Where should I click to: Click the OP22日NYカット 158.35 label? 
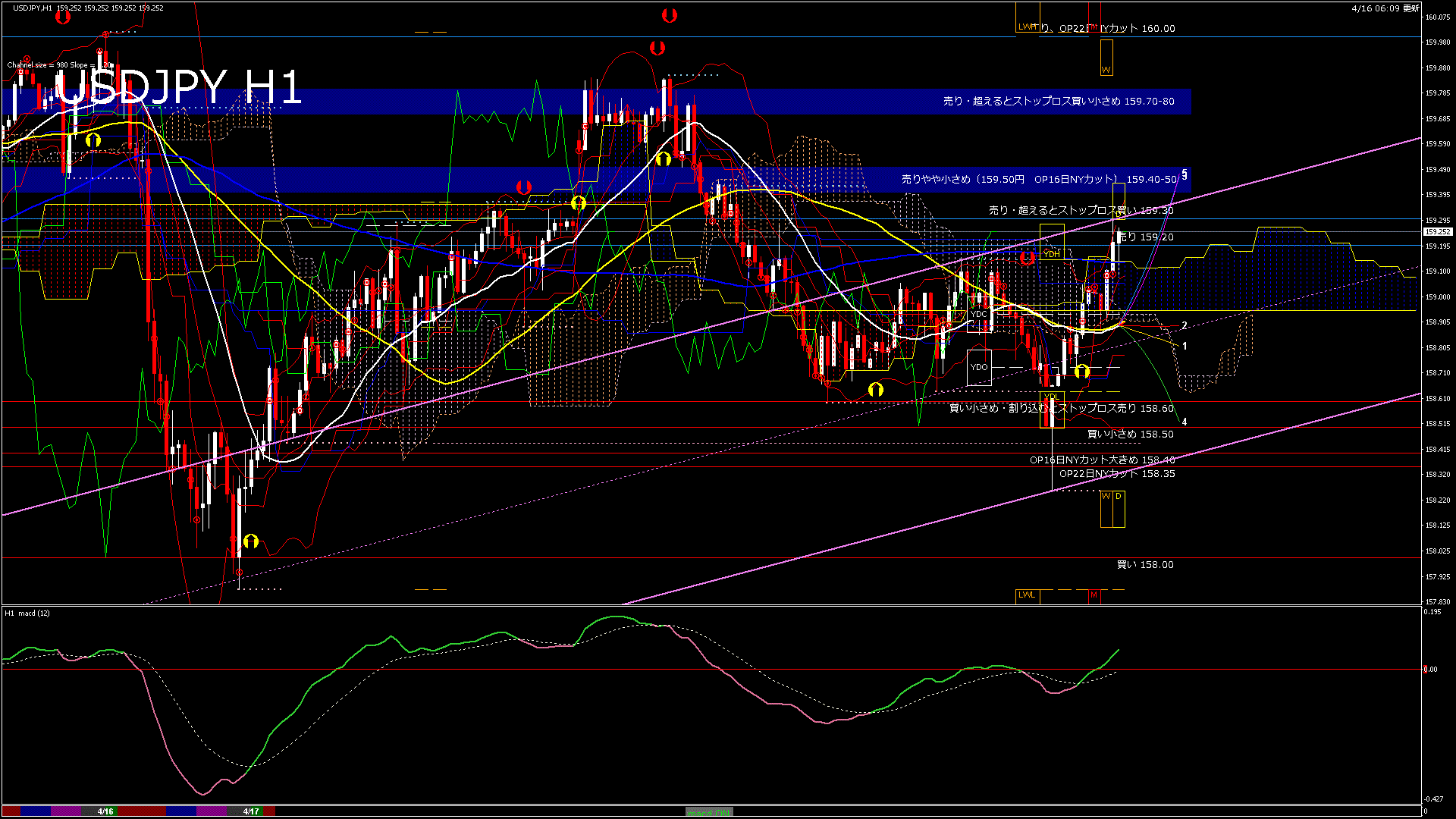point(1117,474)
